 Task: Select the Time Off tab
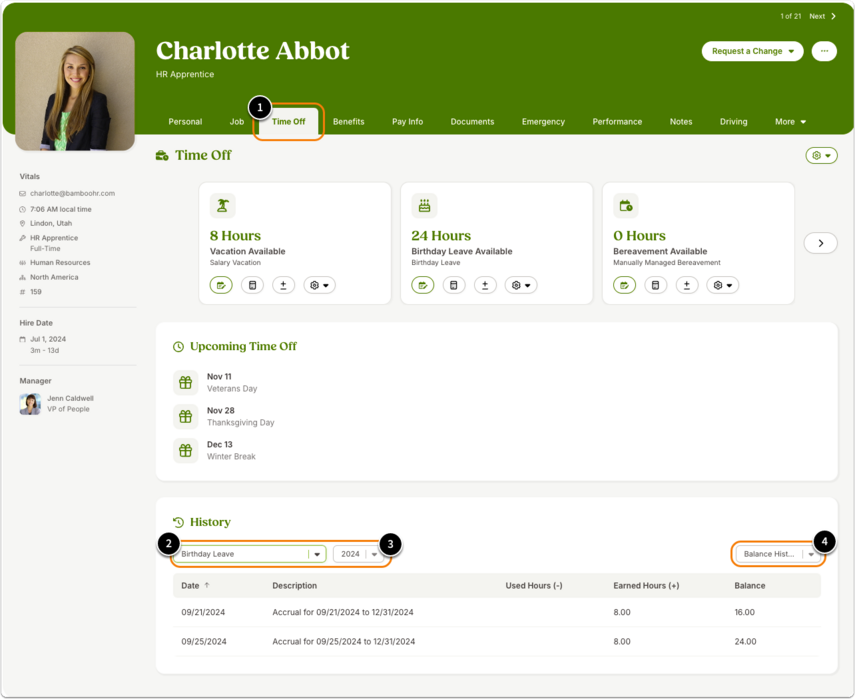click(288, 122)
